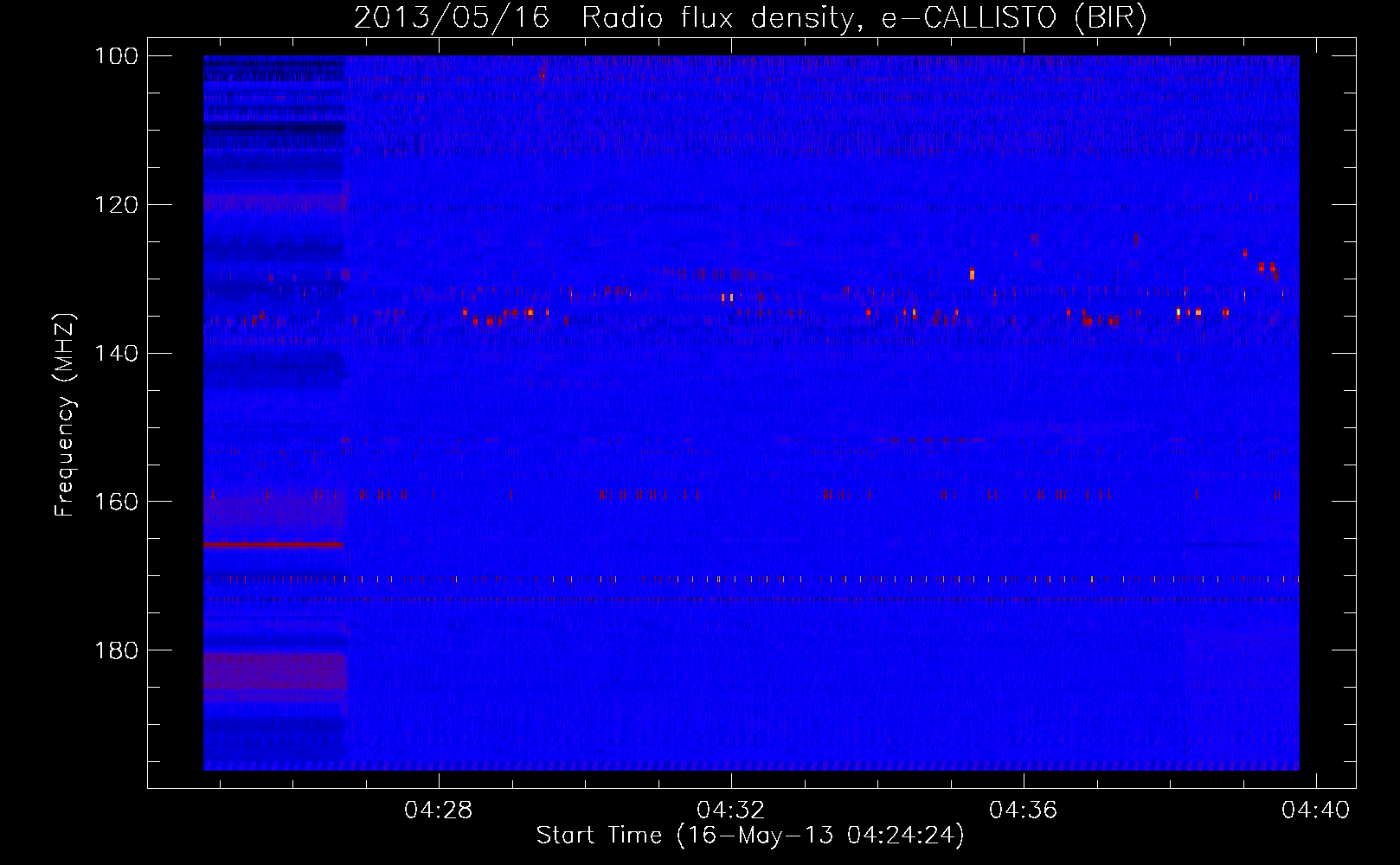1400x865 pixels.
Task: Click the 04:40 time tick label
Action: [x=1316, y=811]
